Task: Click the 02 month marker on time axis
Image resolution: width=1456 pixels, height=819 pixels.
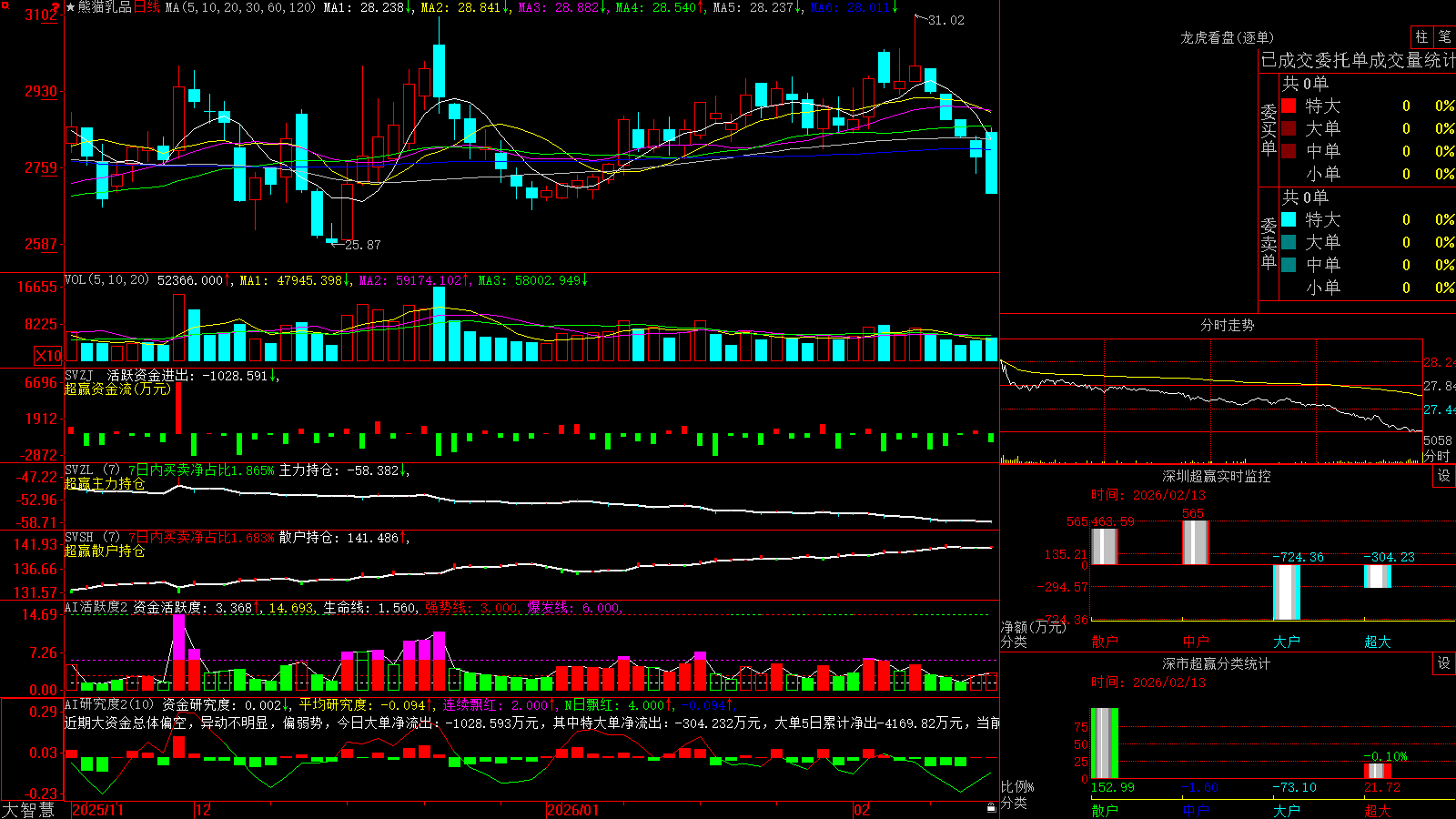Action: pyautogui.click(x=862, y=810)
